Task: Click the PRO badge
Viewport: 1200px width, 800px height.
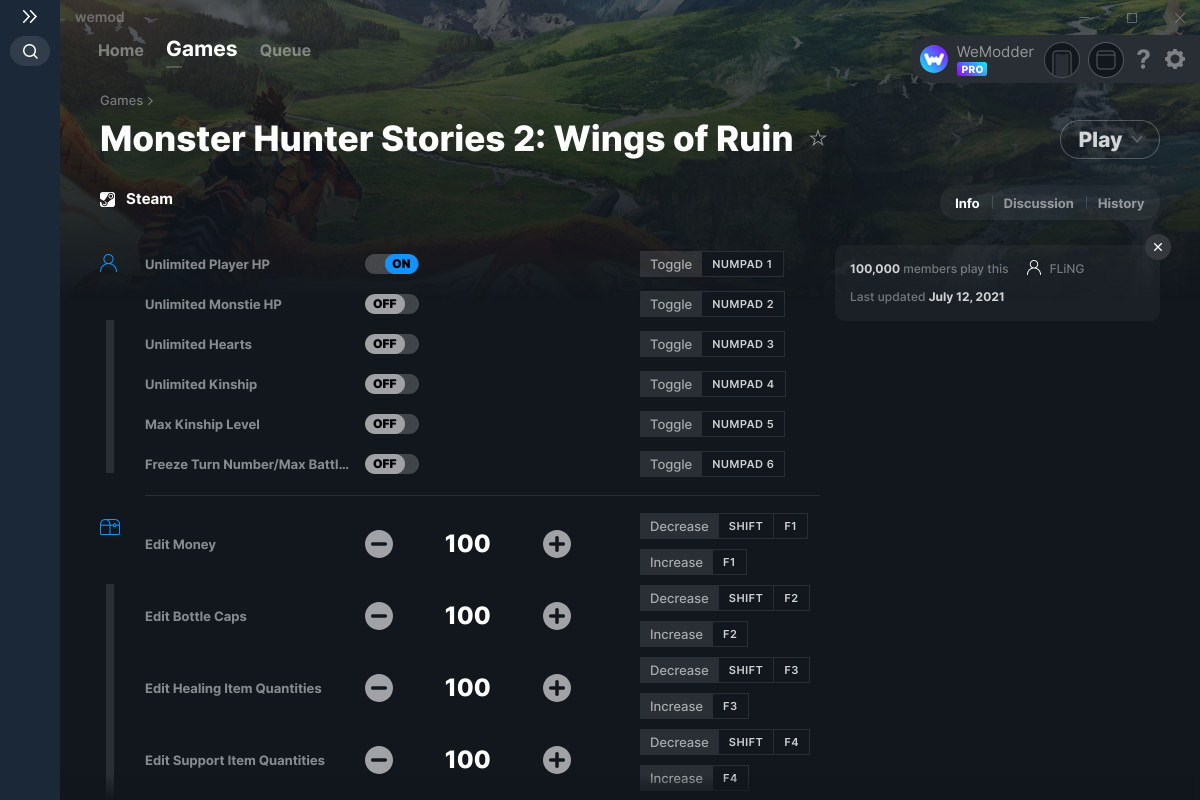Action: (x=972, y=69)
